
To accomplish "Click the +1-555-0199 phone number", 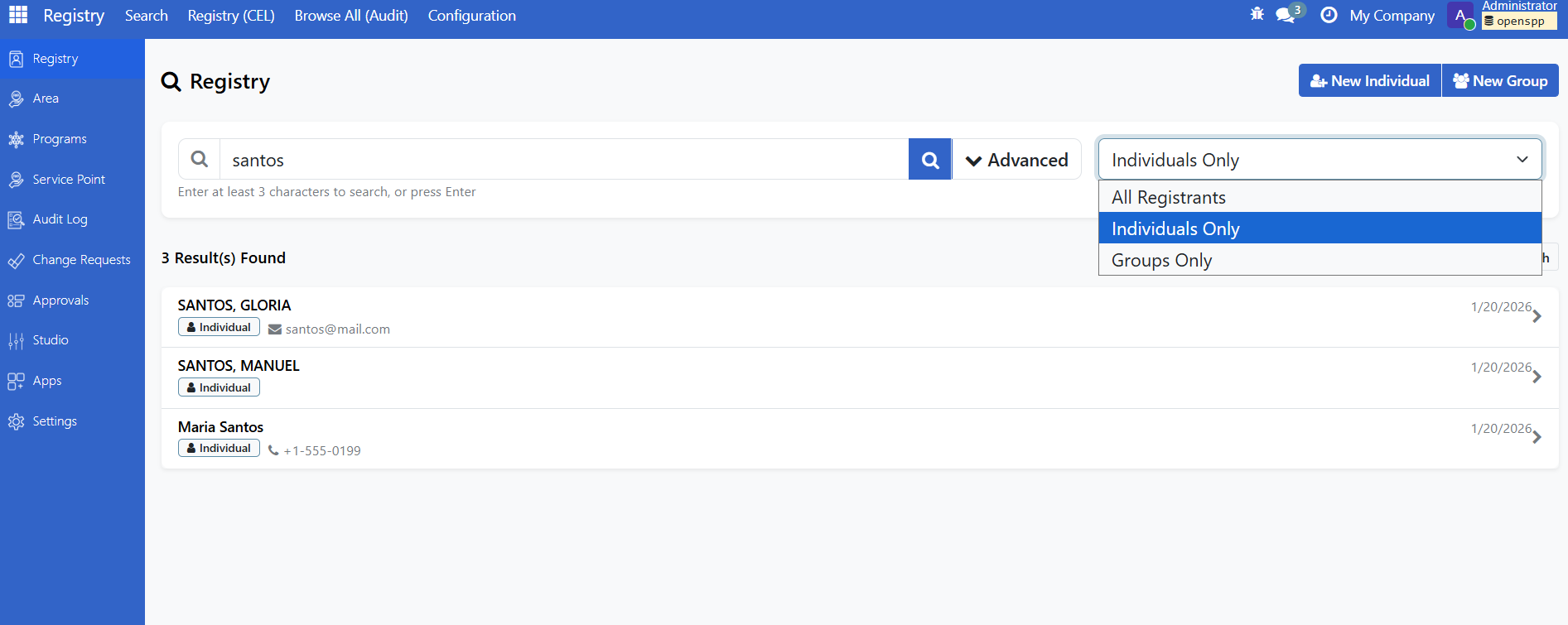I will coord(322,451).
